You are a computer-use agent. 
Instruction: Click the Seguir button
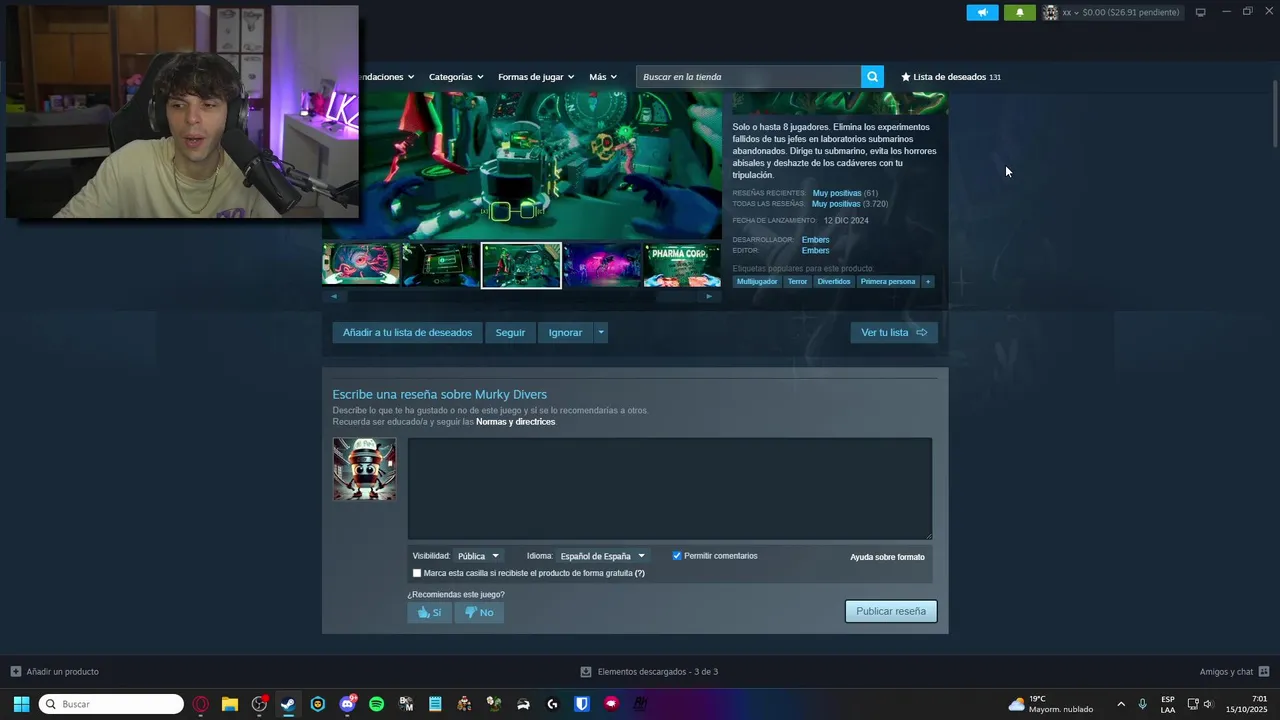510,332
